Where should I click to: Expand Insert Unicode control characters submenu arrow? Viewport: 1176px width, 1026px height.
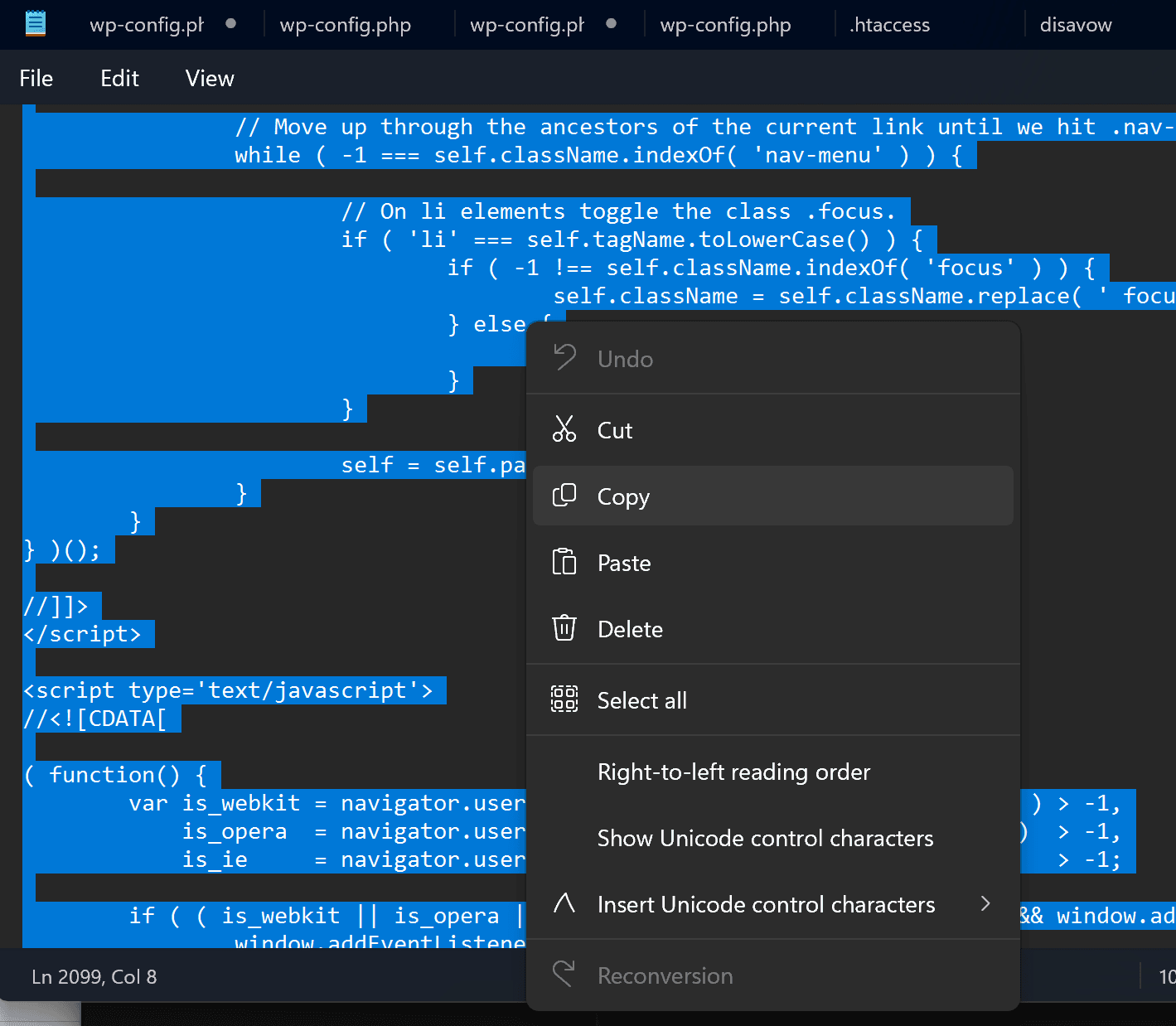(985, 903)
